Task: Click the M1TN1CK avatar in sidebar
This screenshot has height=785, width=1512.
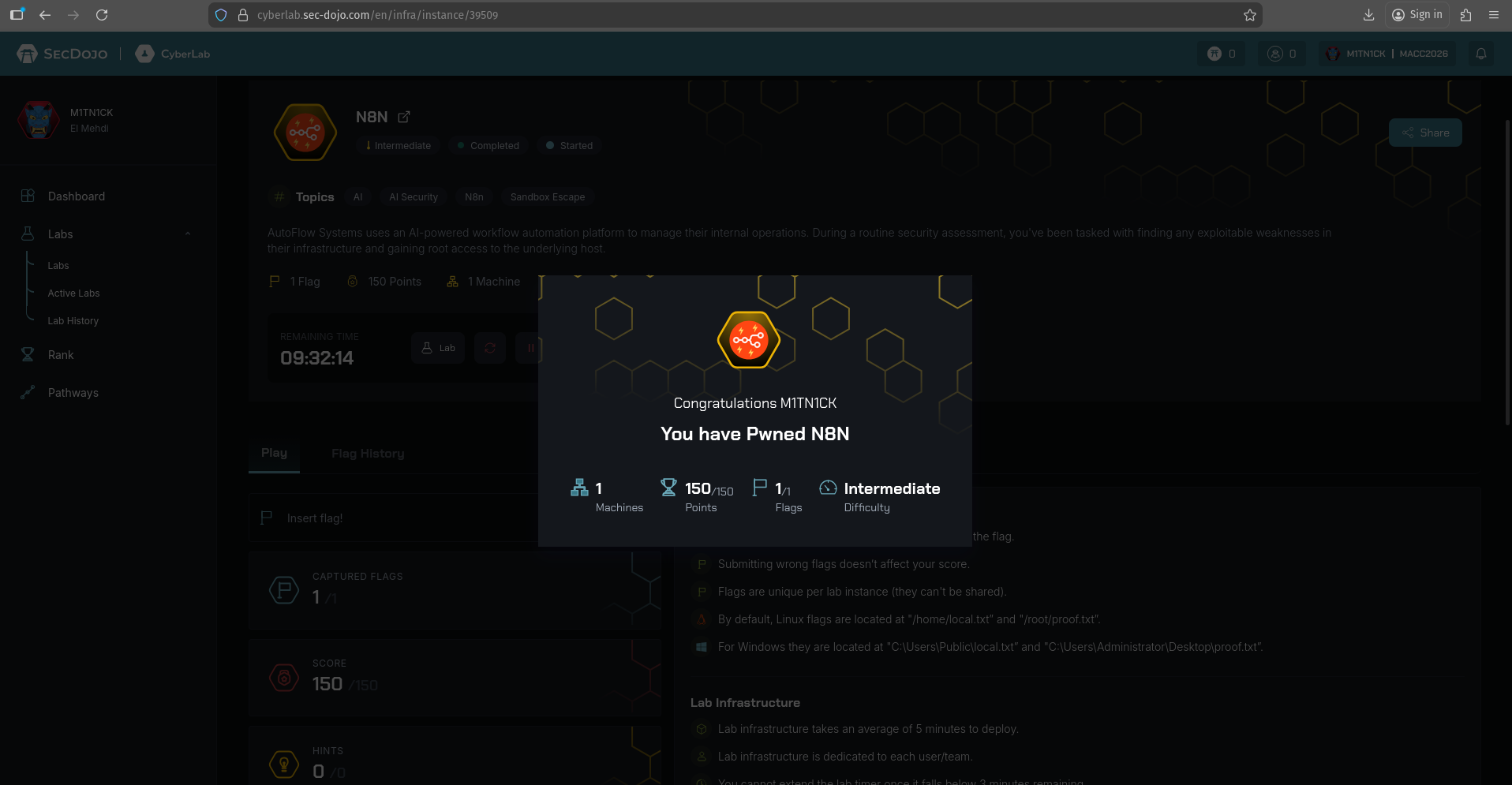Action: coord(39,120)
